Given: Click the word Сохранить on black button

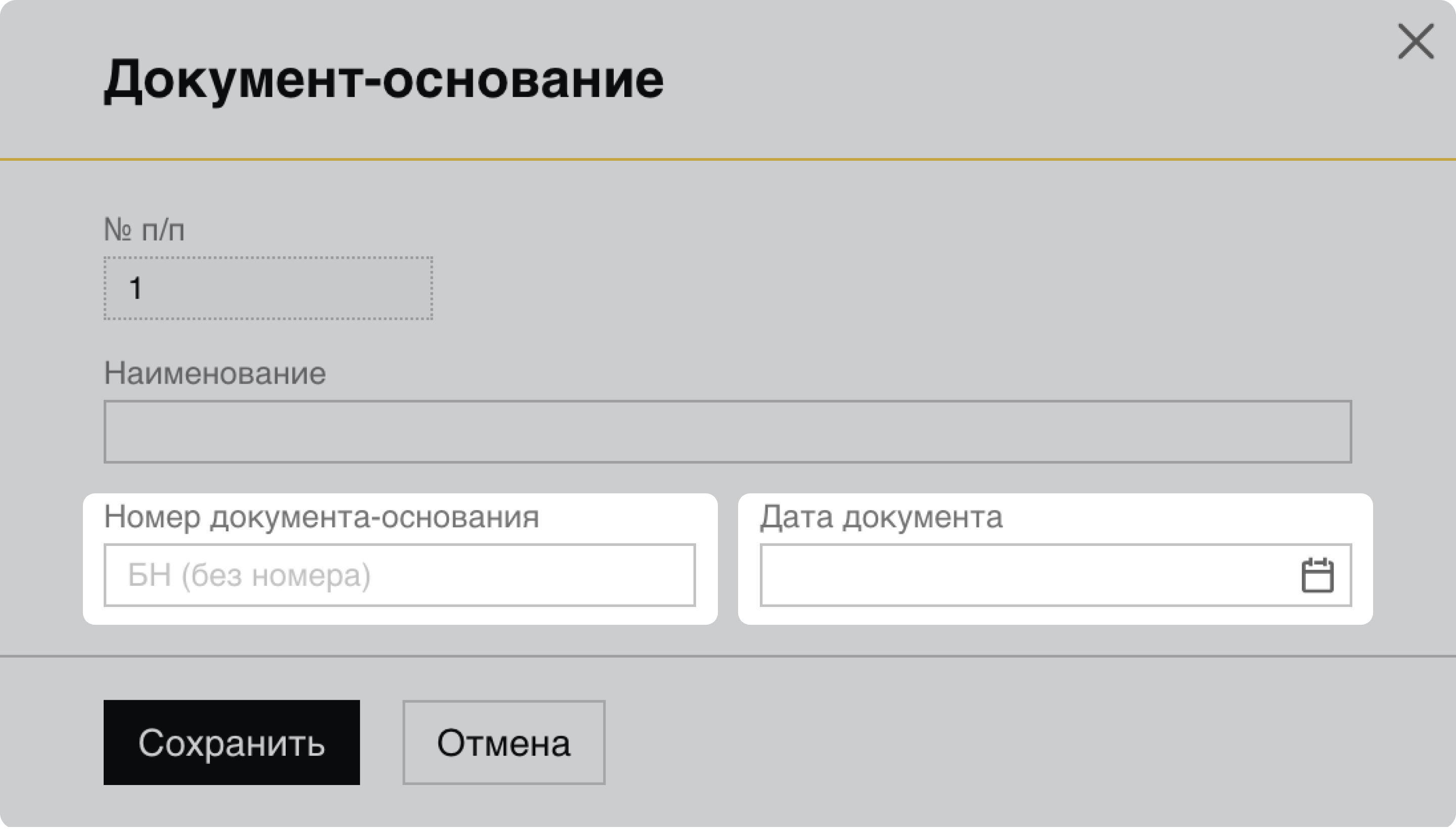Looking at the screenshot, I should click(x=231, y=743).
